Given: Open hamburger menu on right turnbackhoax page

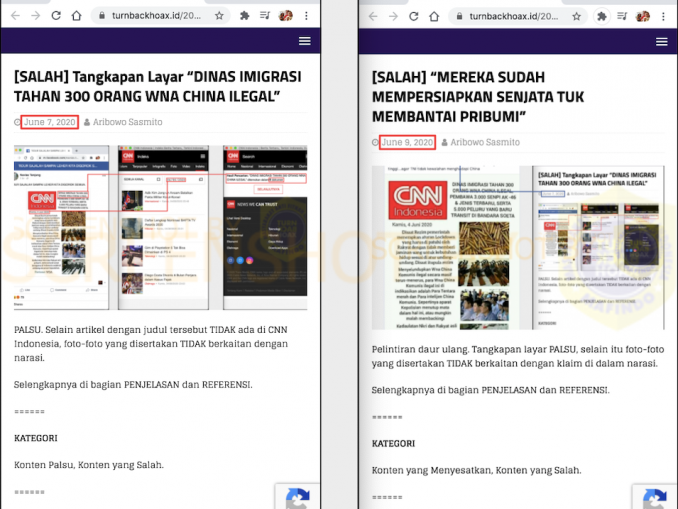Looking at the screenshot, I should pos(662,42).
